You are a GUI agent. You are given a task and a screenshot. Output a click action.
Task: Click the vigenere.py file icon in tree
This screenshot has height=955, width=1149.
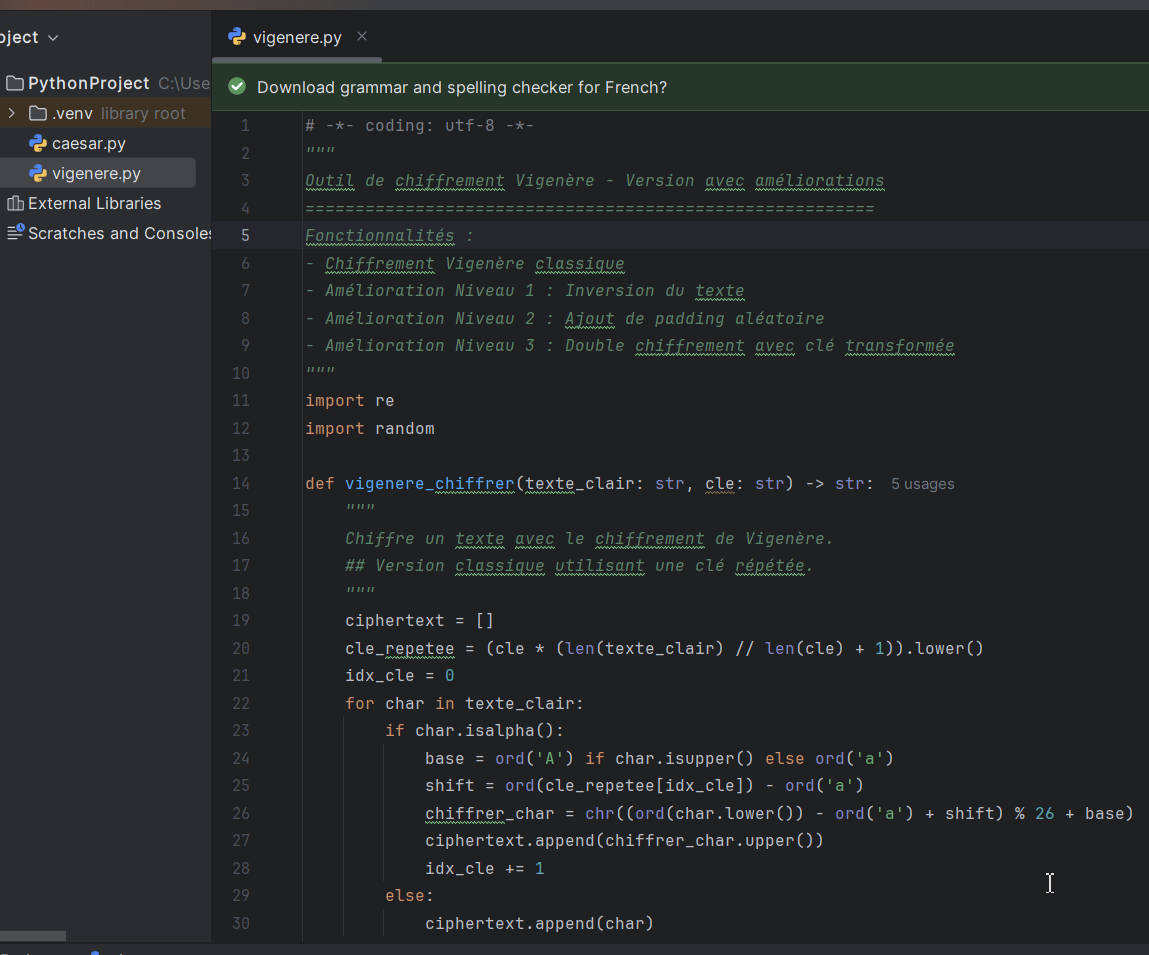tap(38, 174)
